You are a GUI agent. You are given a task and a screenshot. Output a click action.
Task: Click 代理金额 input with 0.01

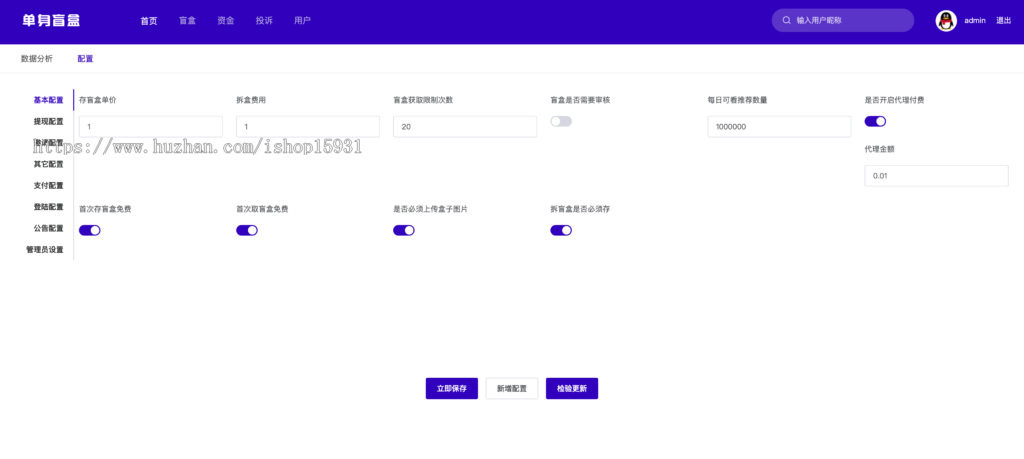(x=936, y=176)
